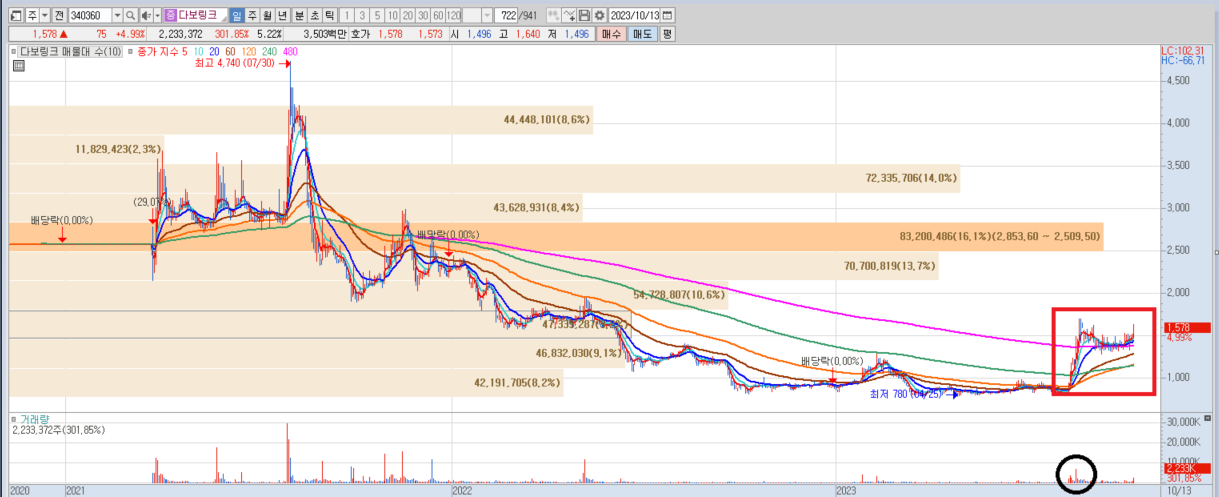Click the empty custom interval field
This screenshot has height=497, width=1219.
[x=472, y=15]
